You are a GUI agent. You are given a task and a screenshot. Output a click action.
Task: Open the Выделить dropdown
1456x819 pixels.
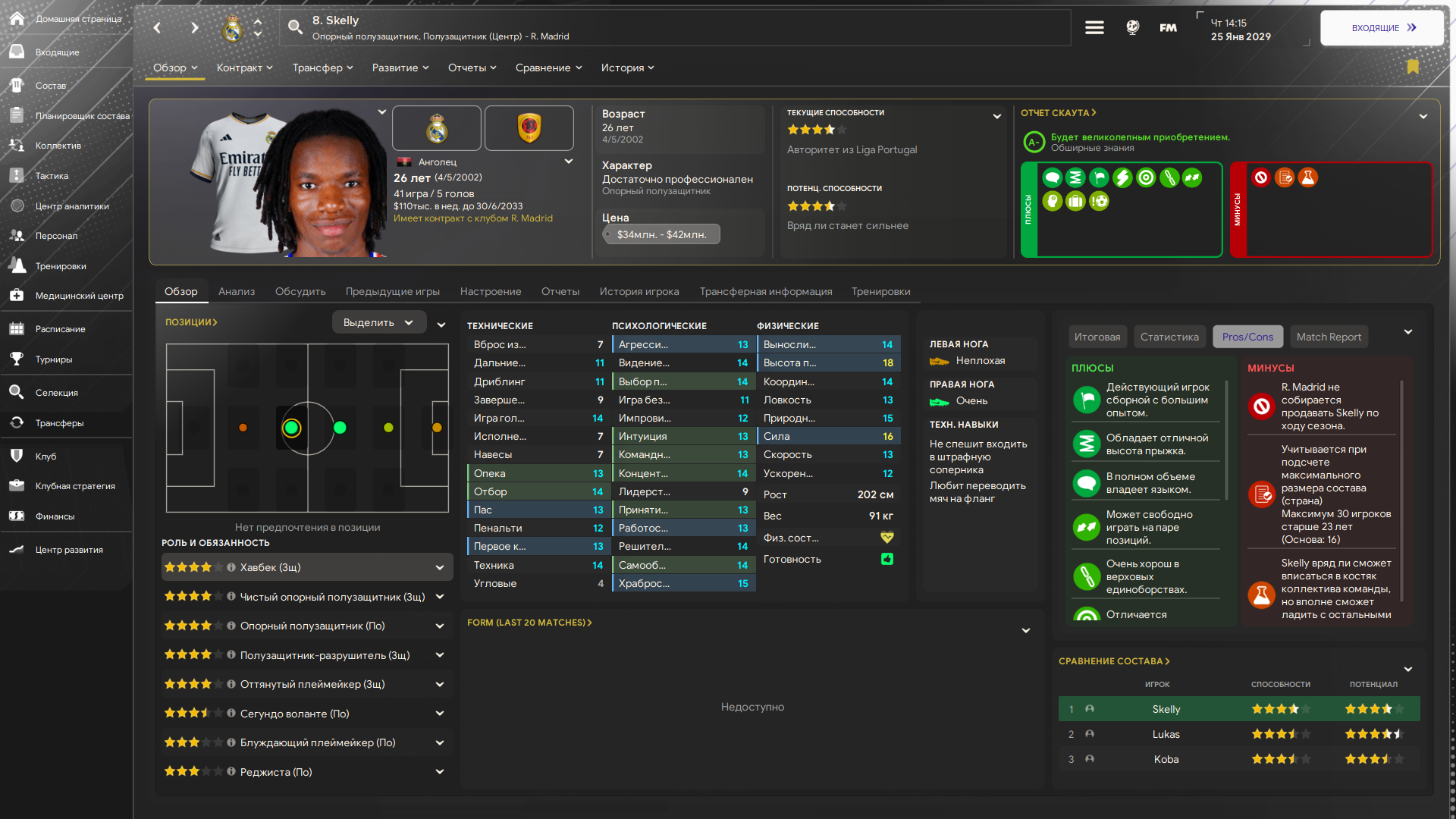(x=378, y=322)
